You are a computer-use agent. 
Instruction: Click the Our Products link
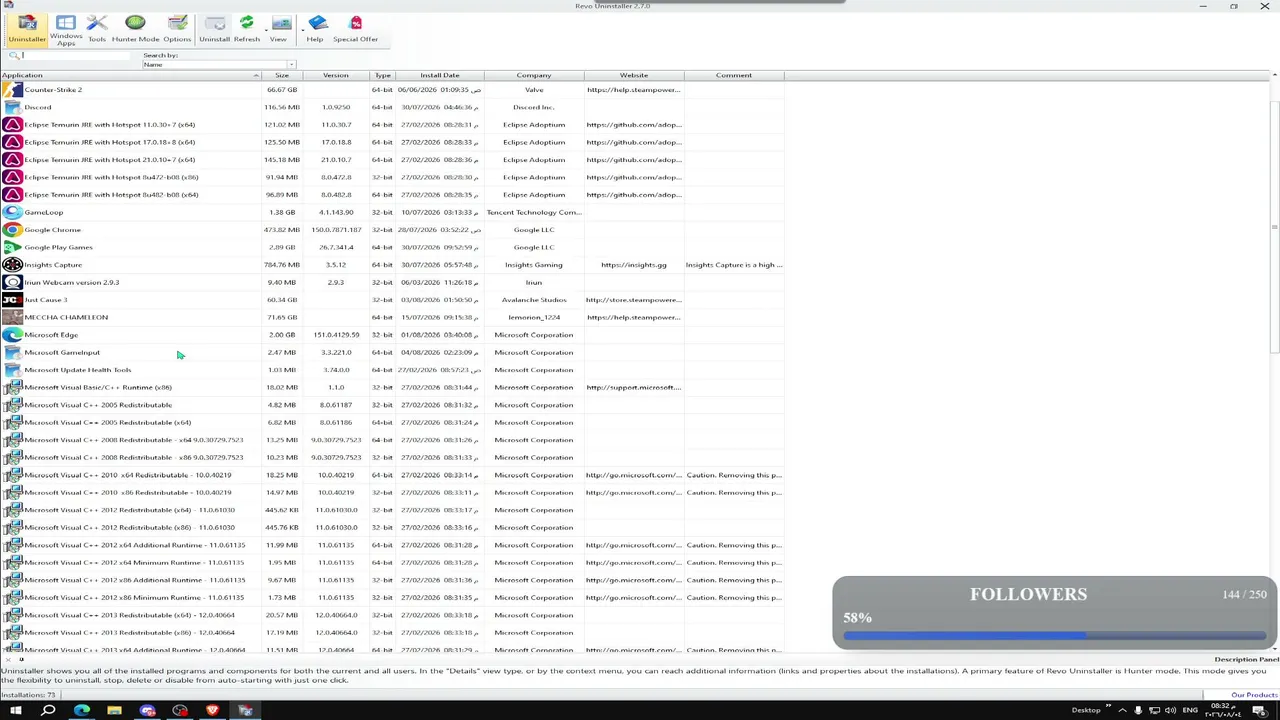point(1254,695)
